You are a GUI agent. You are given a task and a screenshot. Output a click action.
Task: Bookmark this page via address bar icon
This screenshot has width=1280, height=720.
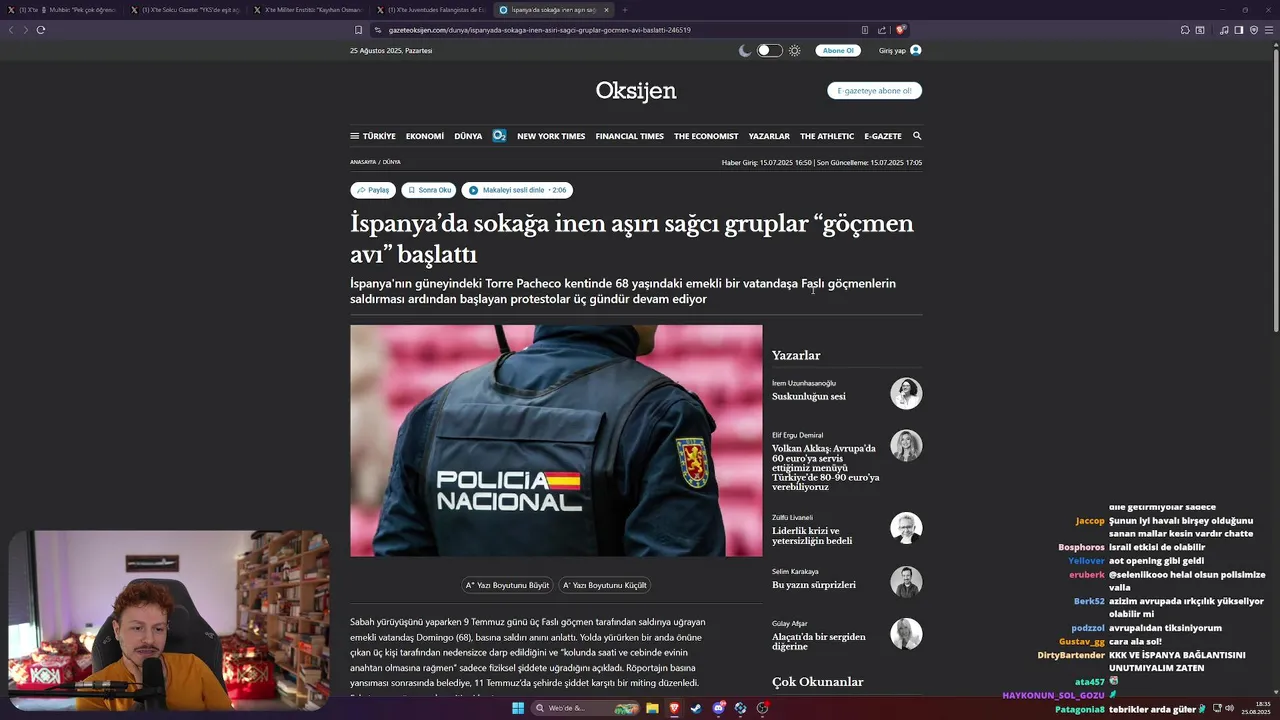358,30
